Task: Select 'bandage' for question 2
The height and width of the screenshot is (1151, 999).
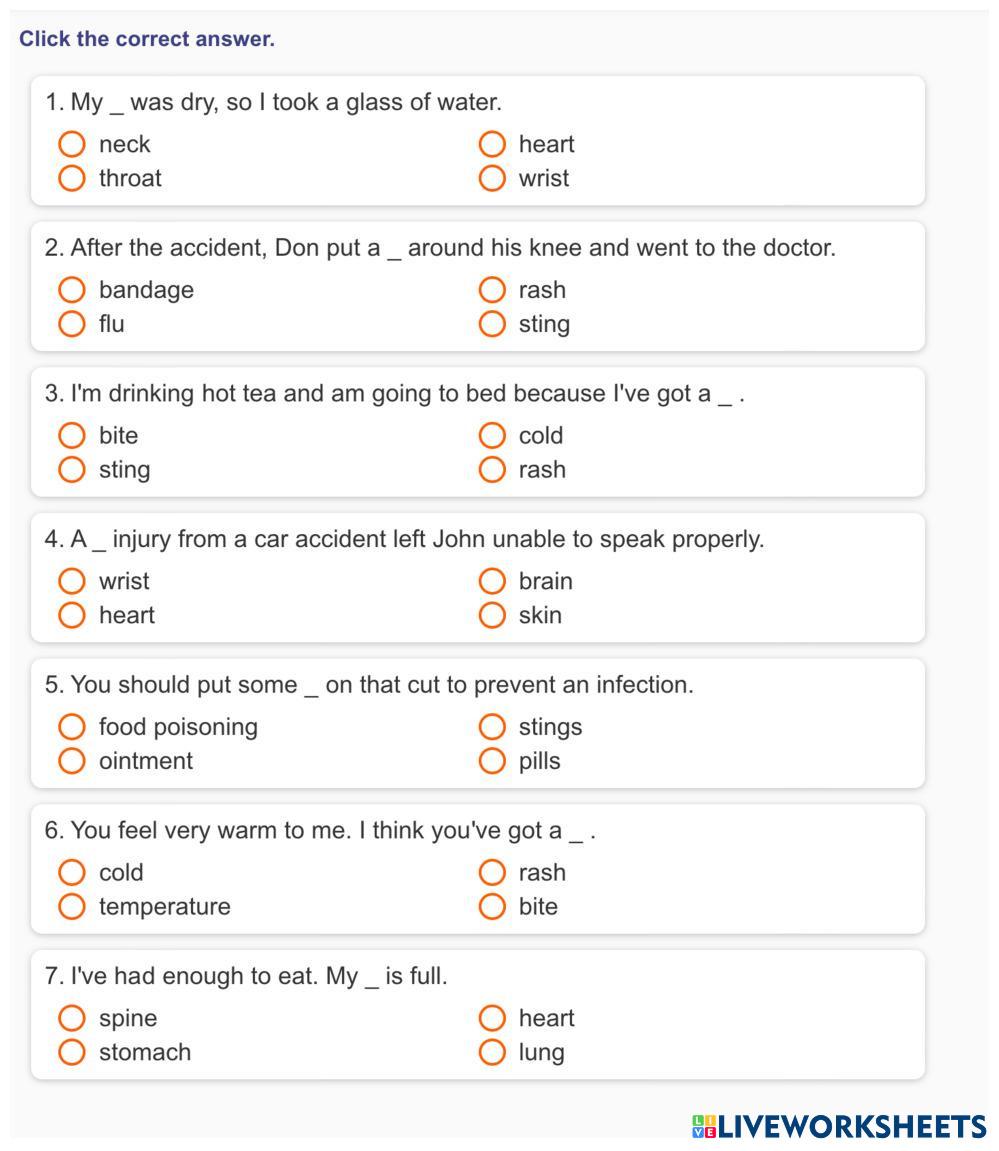Action: [72, 290]
